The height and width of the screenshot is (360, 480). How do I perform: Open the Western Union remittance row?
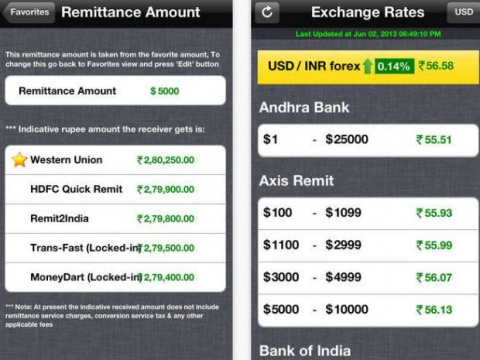[115, 160]
